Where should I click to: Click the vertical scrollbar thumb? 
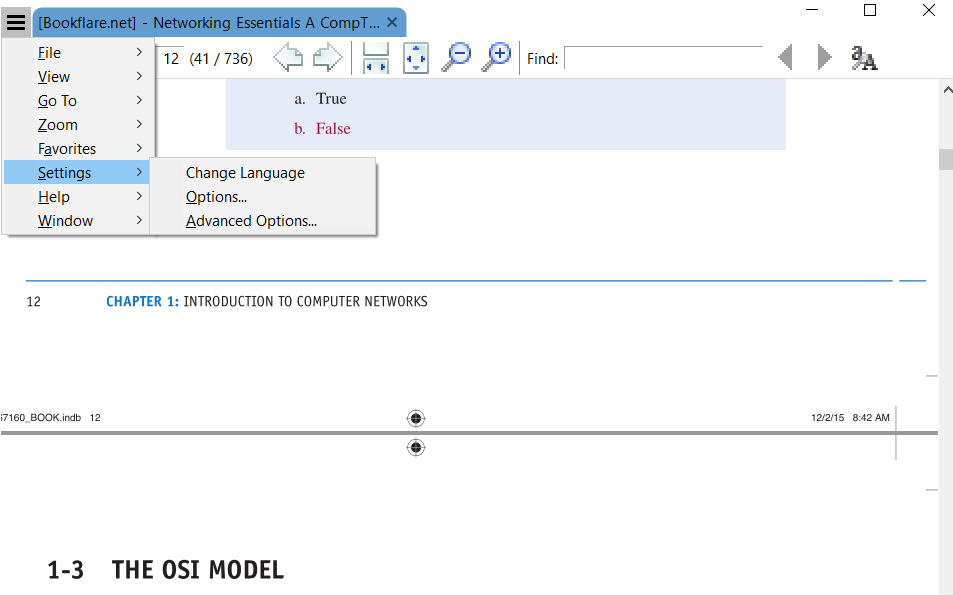[x=945, y=160]
